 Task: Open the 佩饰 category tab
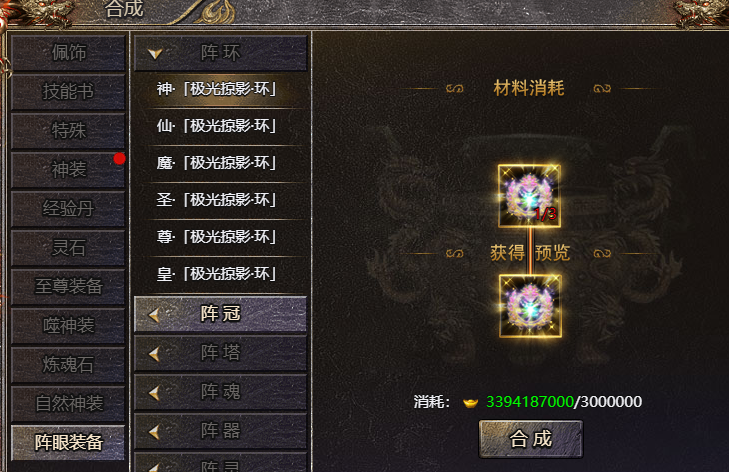(68, 53)
